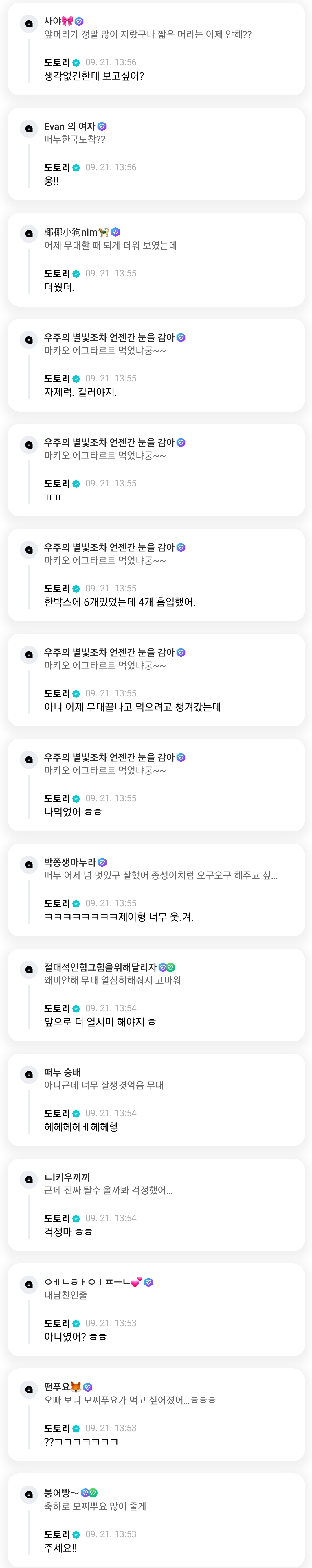Click the avatar icon beside 박쫑생마누라

(x=29, y=865)
